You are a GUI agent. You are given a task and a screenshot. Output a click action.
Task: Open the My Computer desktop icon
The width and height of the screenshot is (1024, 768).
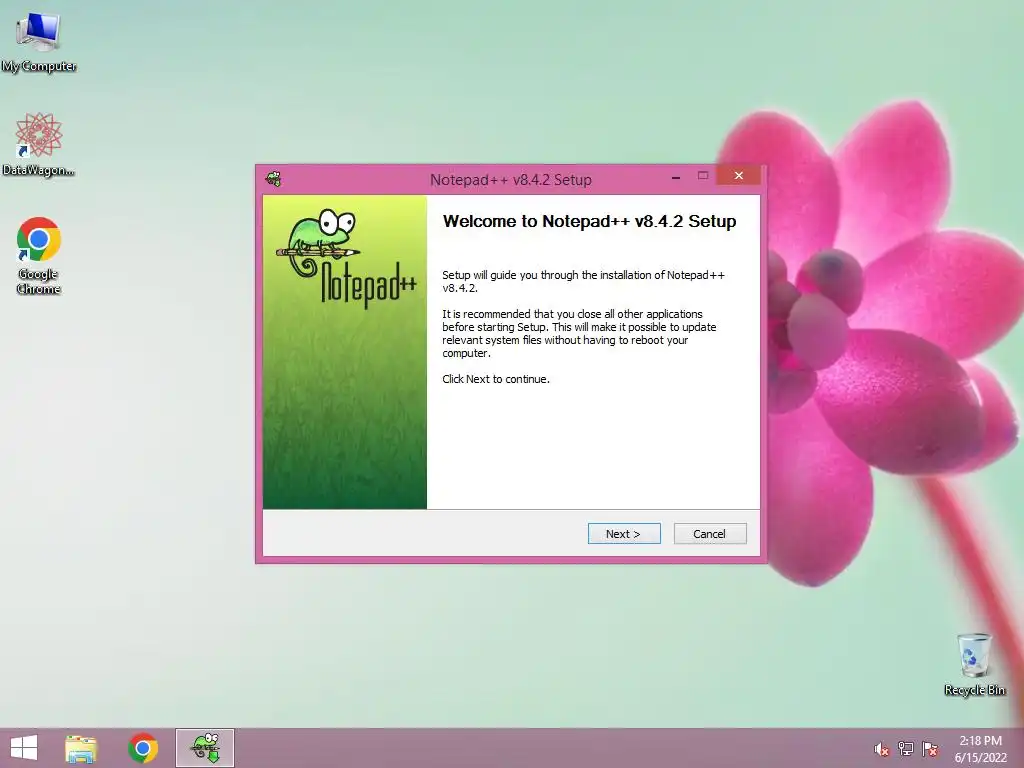[39, 42]
